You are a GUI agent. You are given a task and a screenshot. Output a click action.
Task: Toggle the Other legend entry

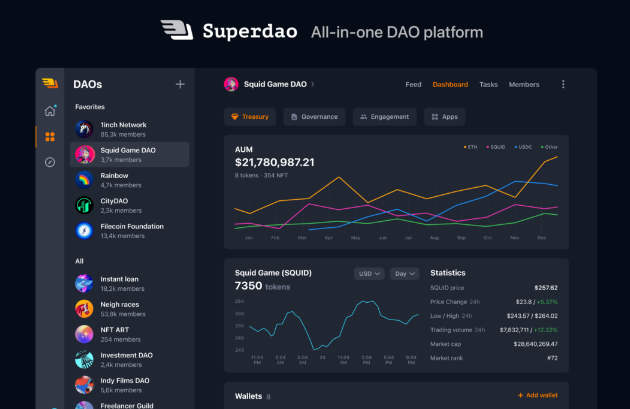tap(549, 147)
